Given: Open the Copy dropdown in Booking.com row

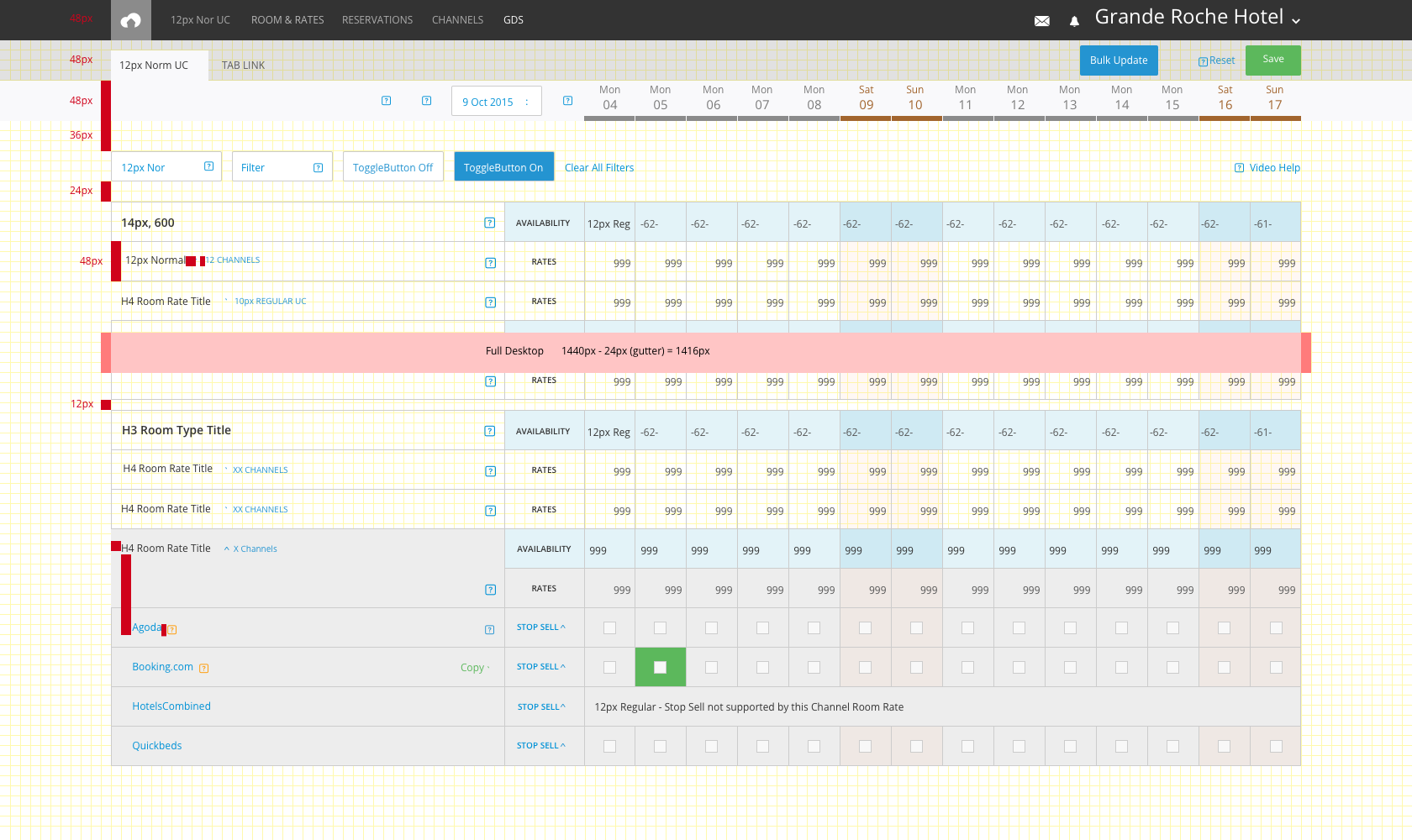Looking at the screenshot, I should 475,668.
